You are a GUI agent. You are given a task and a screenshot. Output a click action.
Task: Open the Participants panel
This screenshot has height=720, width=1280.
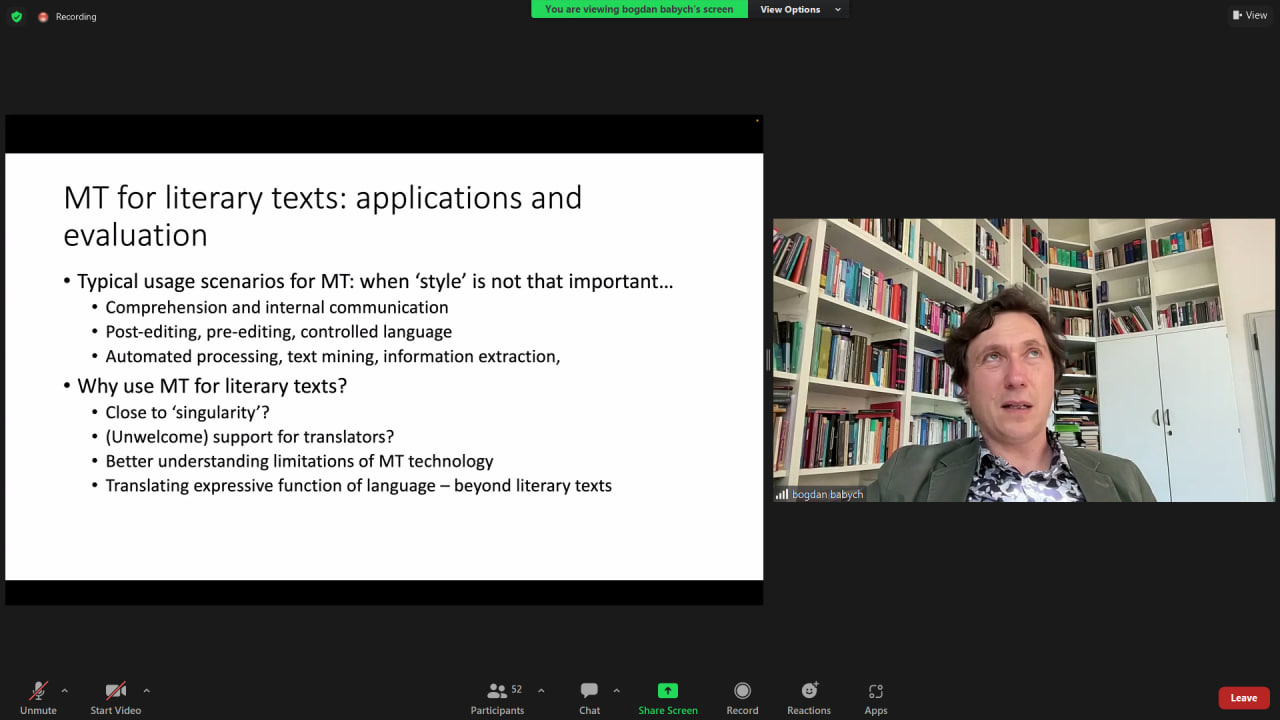point(497,697)
